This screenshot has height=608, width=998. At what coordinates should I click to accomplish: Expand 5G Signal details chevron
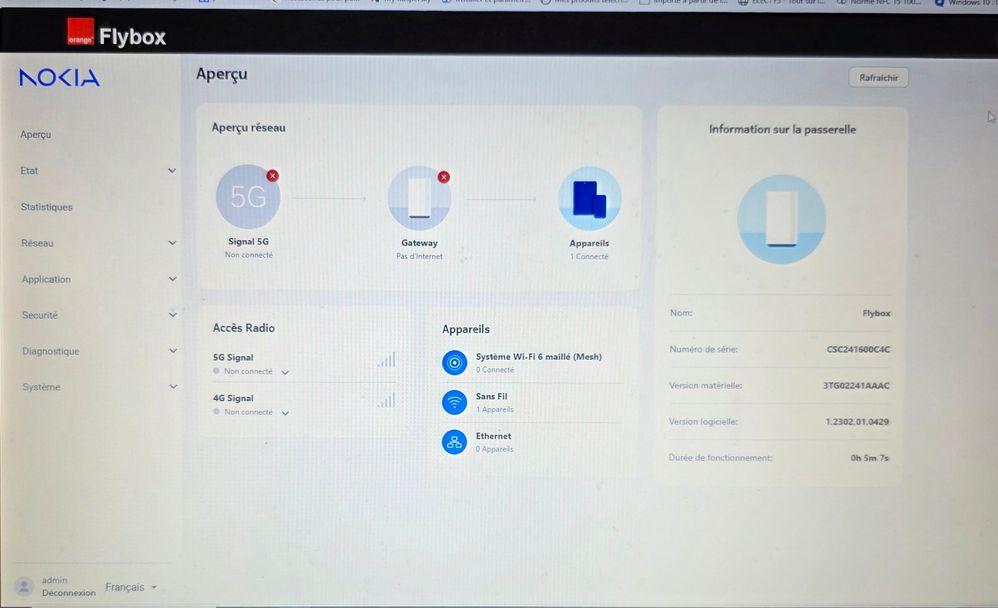click(285, 372)
